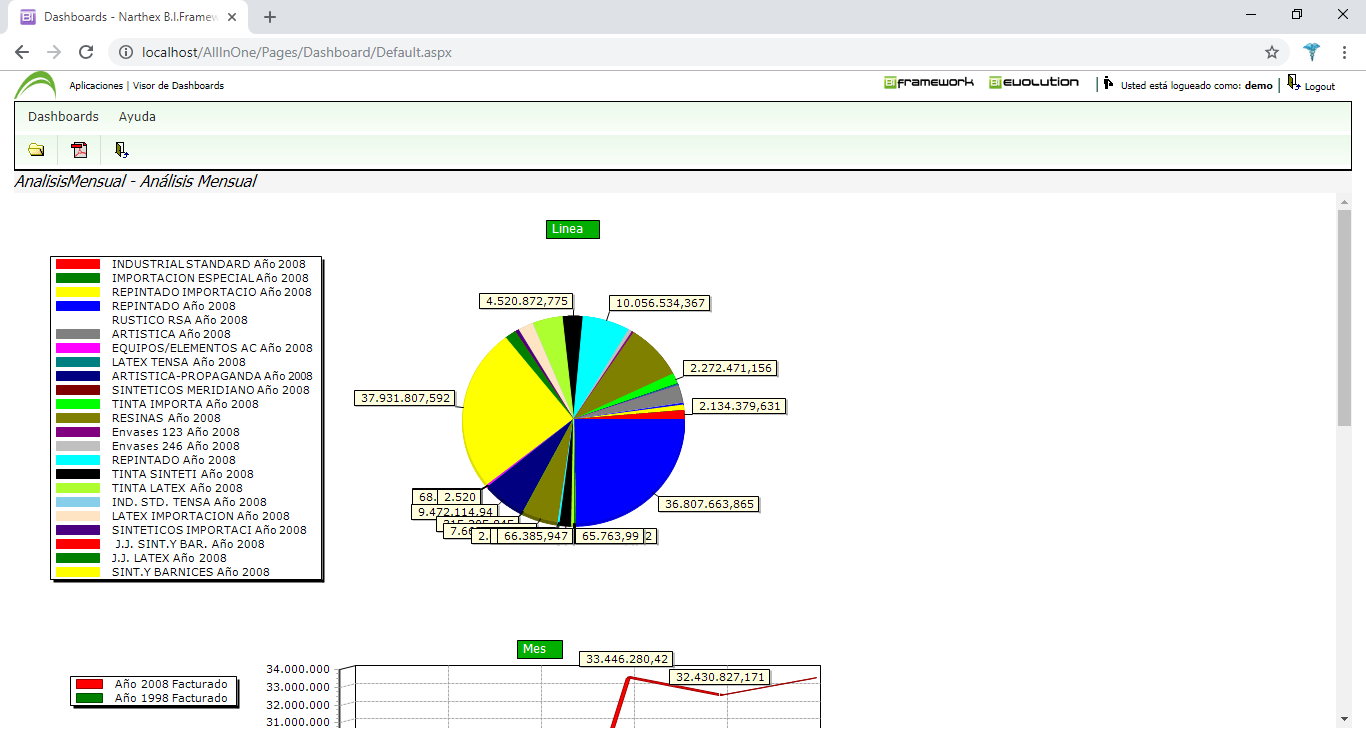Click line chart label 33.446.280,42

(626, 659)
